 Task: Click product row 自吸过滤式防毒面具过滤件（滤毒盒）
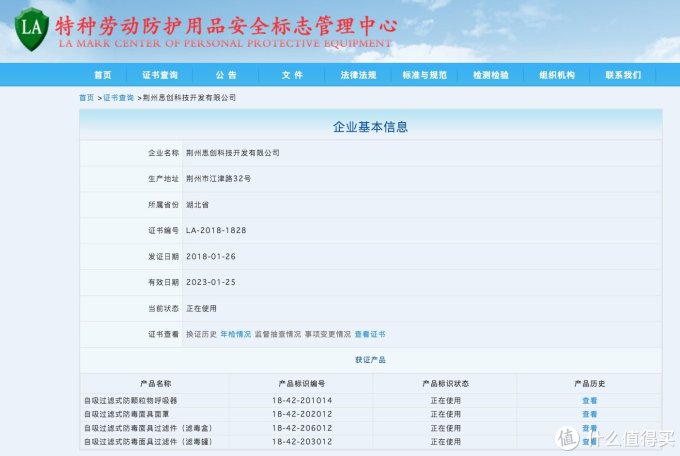coord(148,428)
